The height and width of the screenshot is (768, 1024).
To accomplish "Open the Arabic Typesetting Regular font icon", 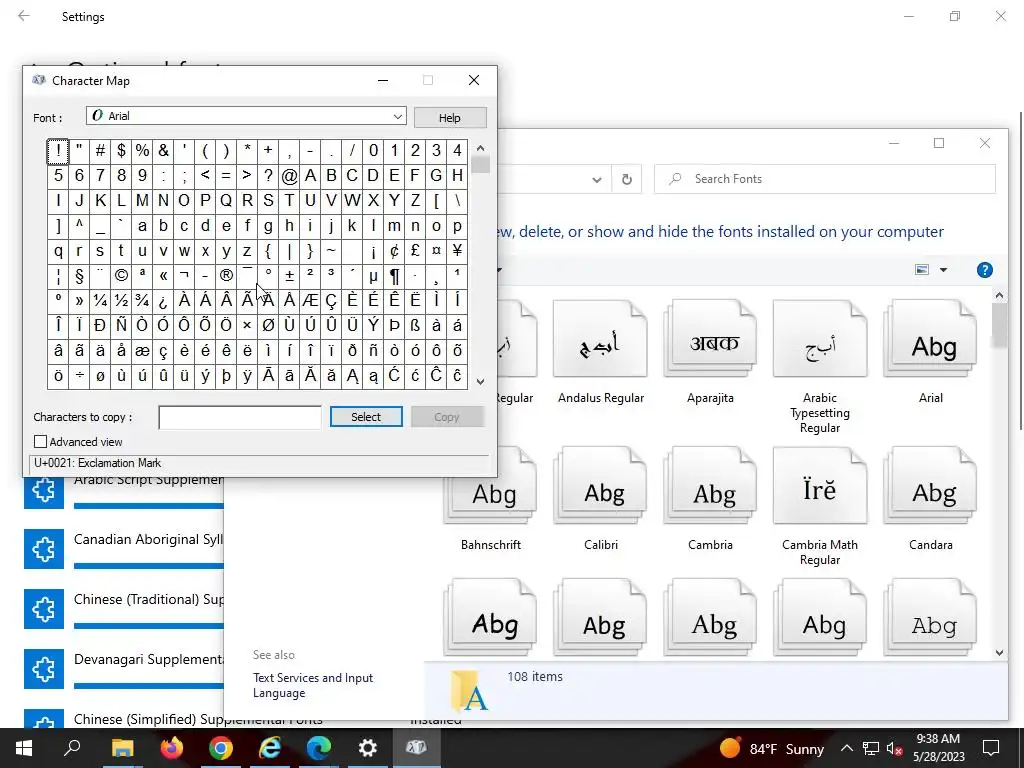I will 820,339.
